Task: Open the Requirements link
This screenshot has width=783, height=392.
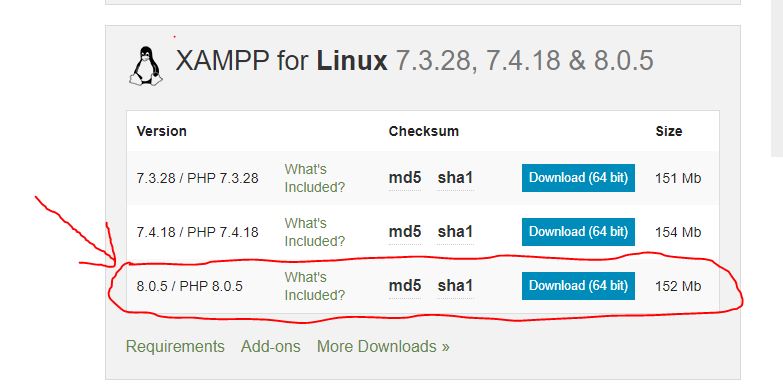Action: tap(175, 346)
